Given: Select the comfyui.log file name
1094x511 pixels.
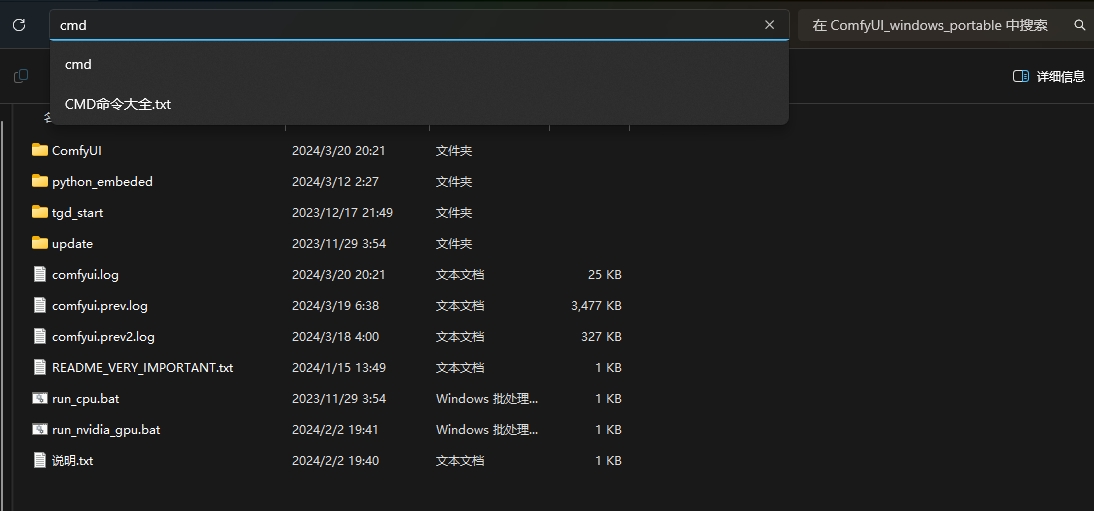Looking at the screenshot, I should coord(85,274).
